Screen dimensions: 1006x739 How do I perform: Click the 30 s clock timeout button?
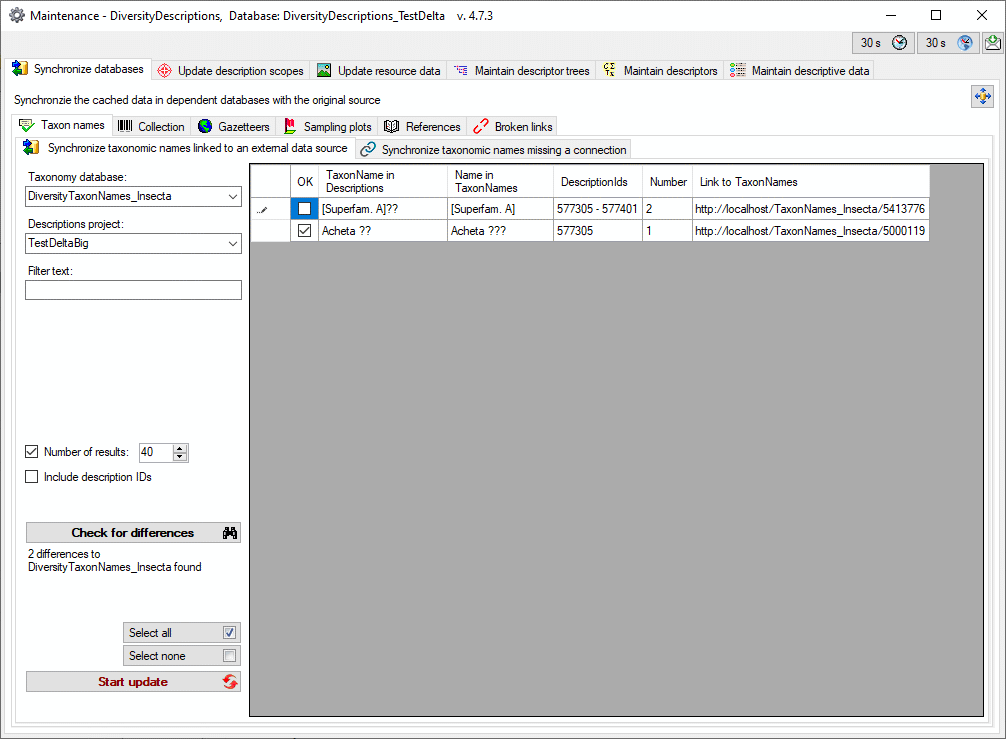coord(883,43)
